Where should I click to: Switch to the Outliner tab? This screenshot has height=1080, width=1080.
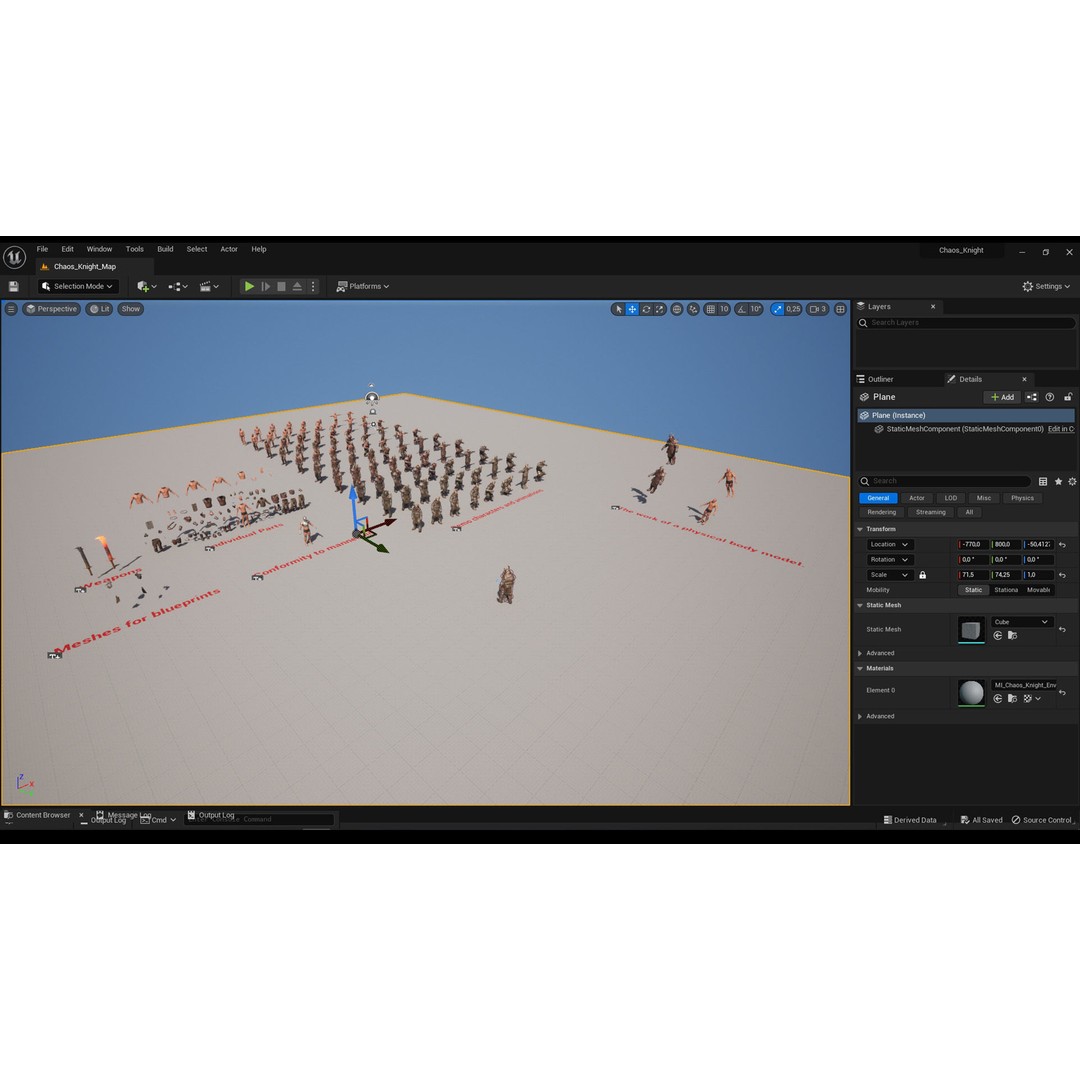(880, 380)
